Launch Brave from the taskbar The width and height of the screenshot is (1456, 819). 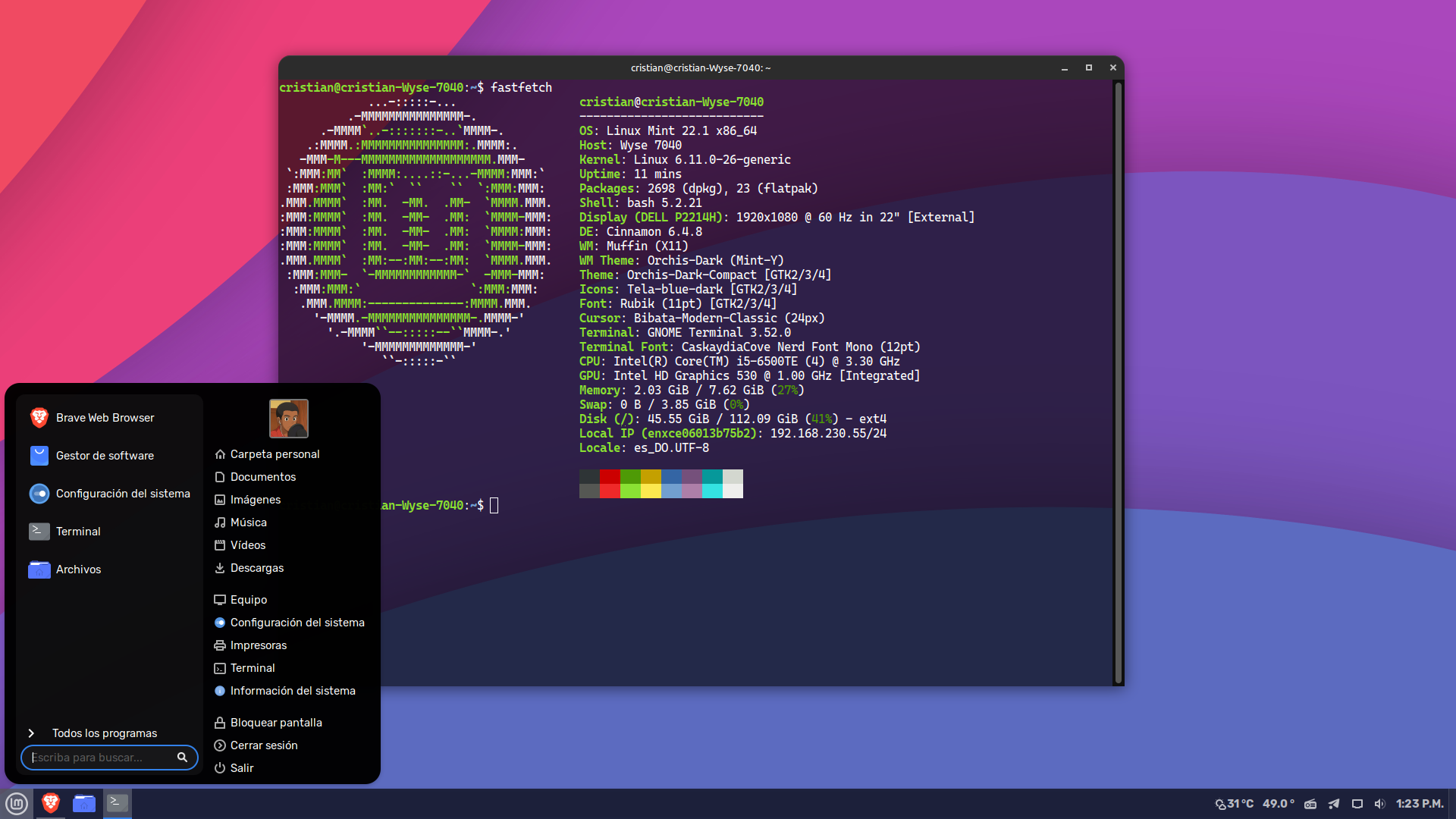[51, 803]
